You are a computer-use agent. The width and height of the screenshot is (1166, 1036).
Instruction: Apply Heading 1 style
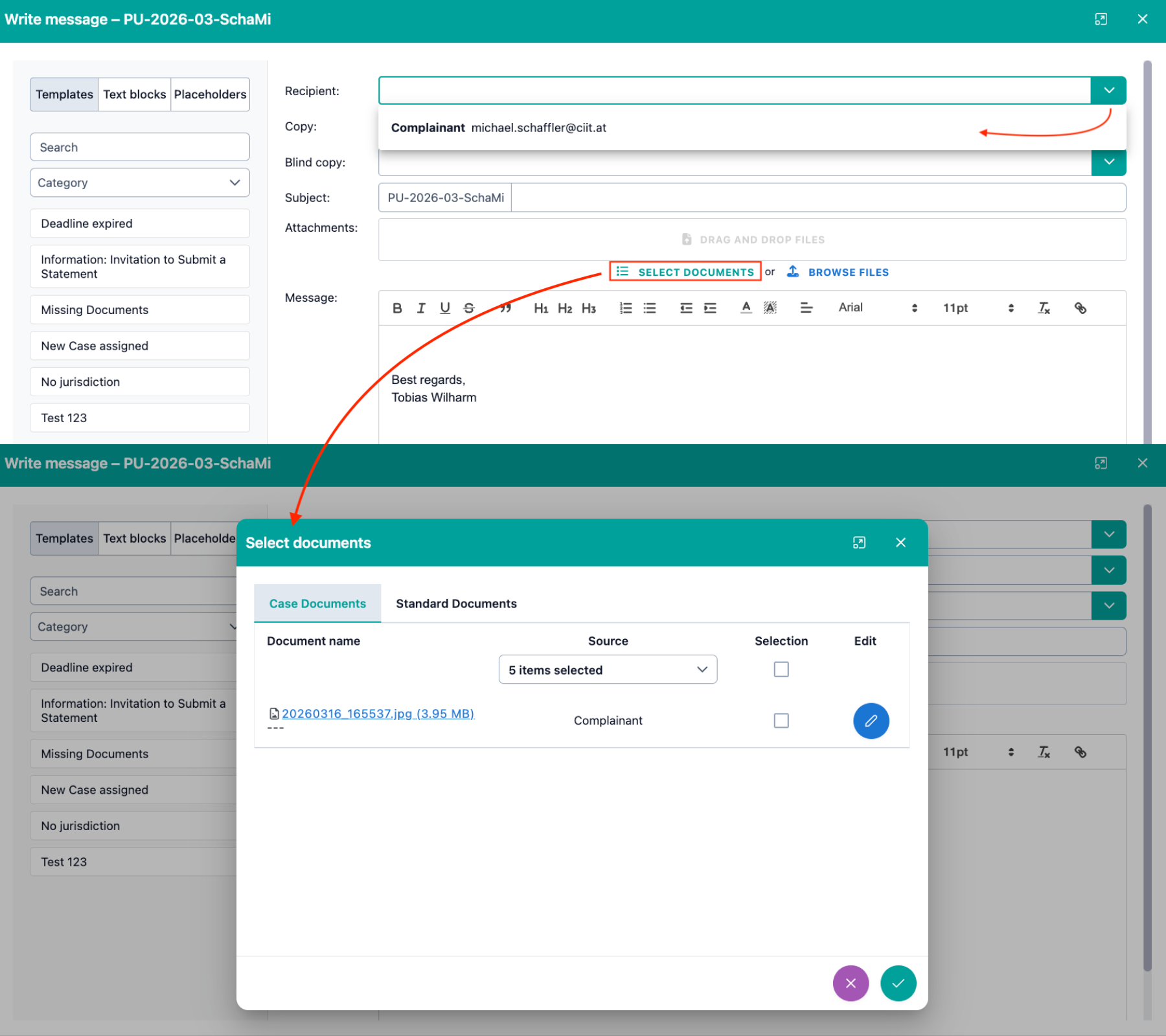(541, 308)
